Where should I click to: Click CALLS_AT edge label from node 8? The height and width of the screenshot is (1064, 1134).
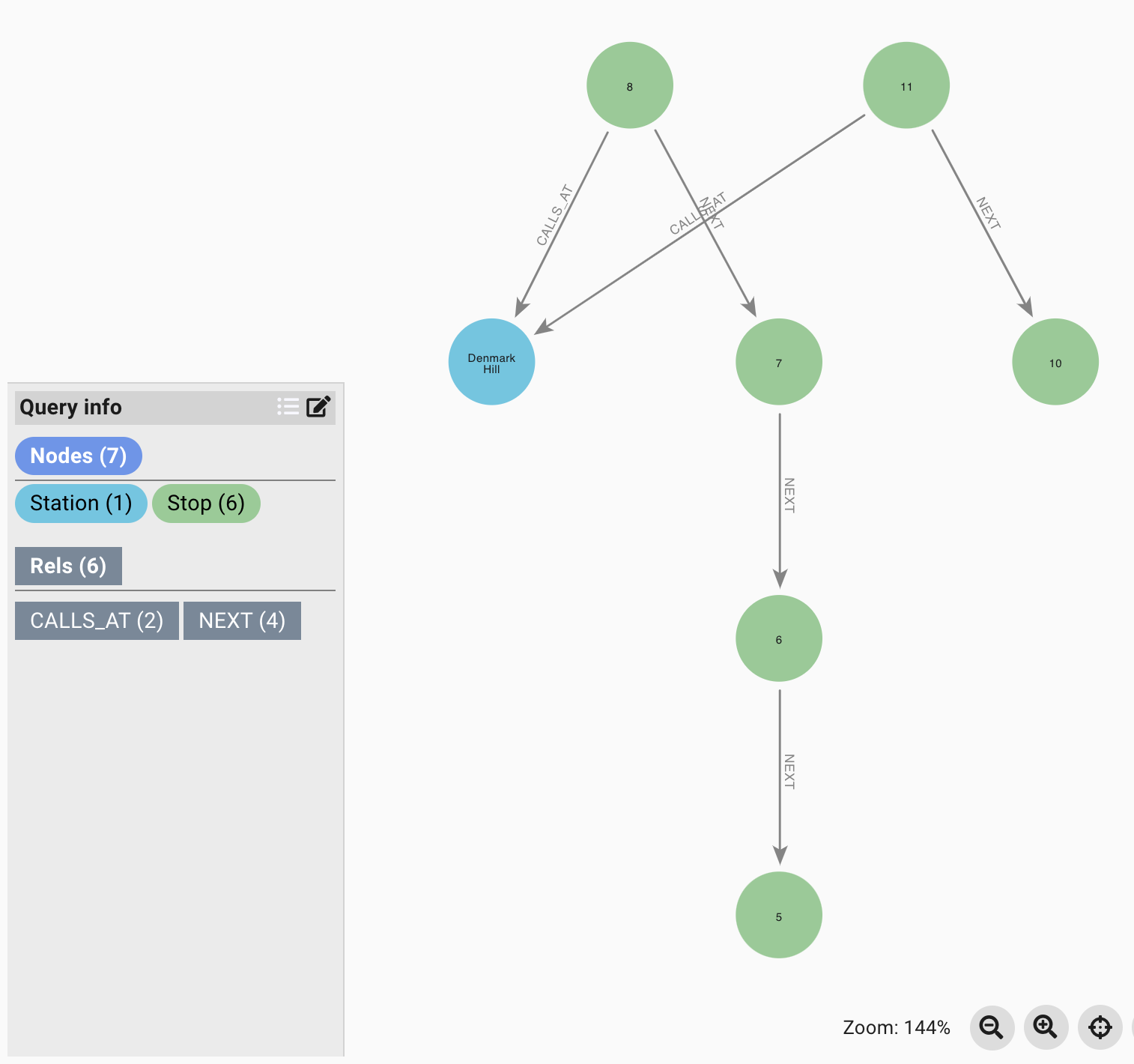click(x=554, y=215)
